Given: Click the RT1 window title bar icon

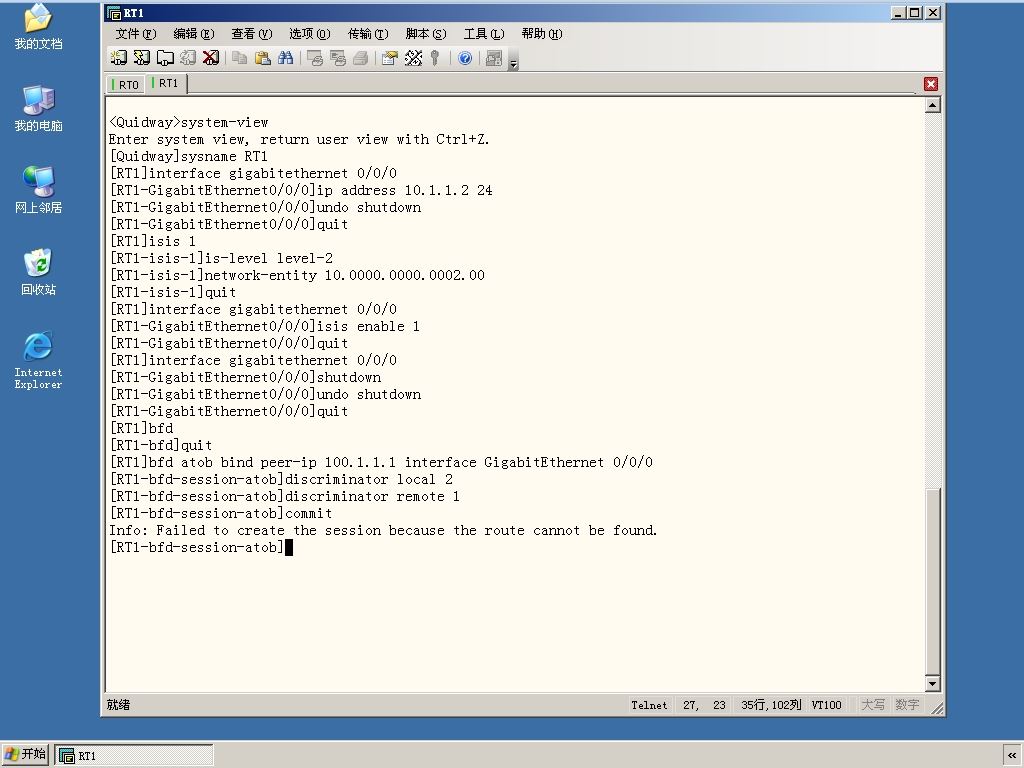Looking at the screenshot, I should 114,12.
